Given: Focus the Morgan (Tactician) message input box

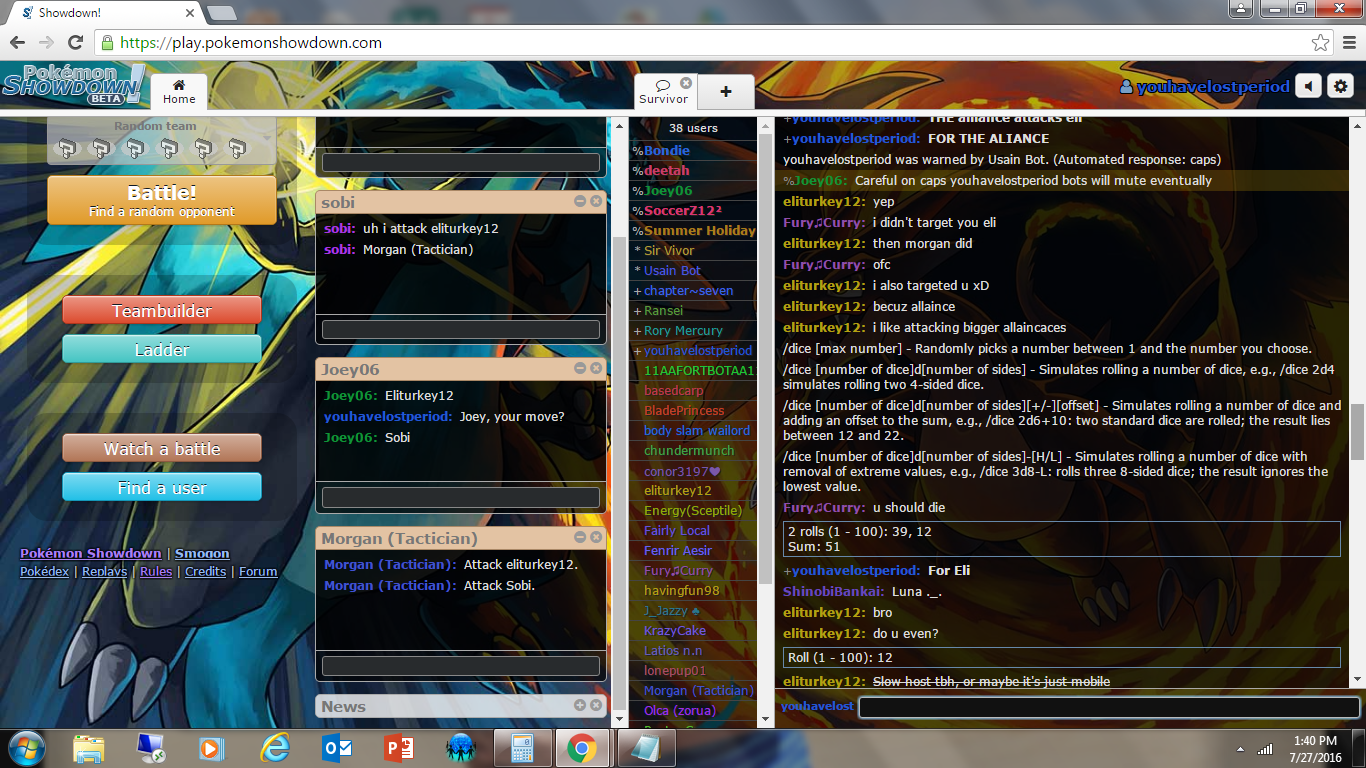Looking at the screenshot, I should tap(461, 666).
